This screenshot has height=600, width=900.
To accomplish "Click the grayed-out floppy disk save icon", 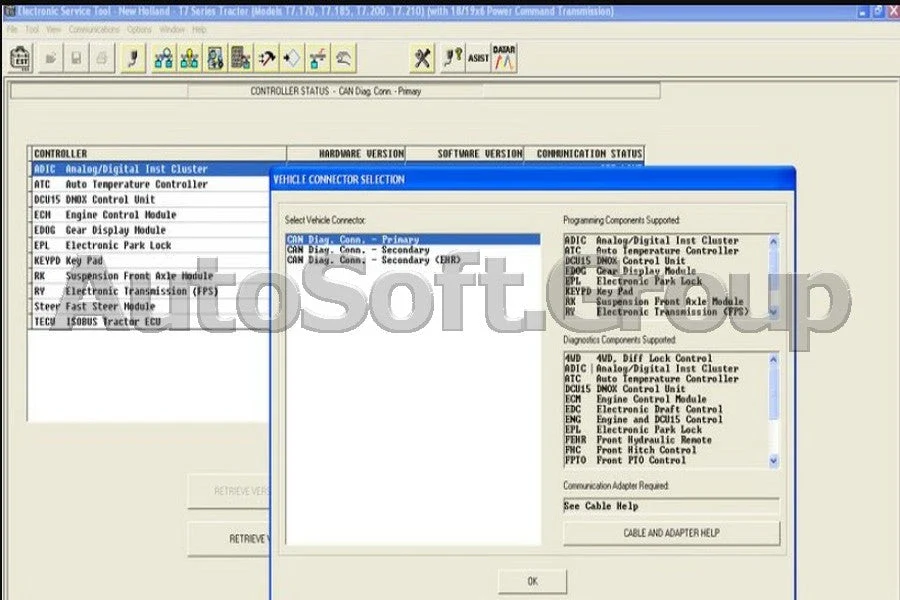I will (x=76, y=59).
